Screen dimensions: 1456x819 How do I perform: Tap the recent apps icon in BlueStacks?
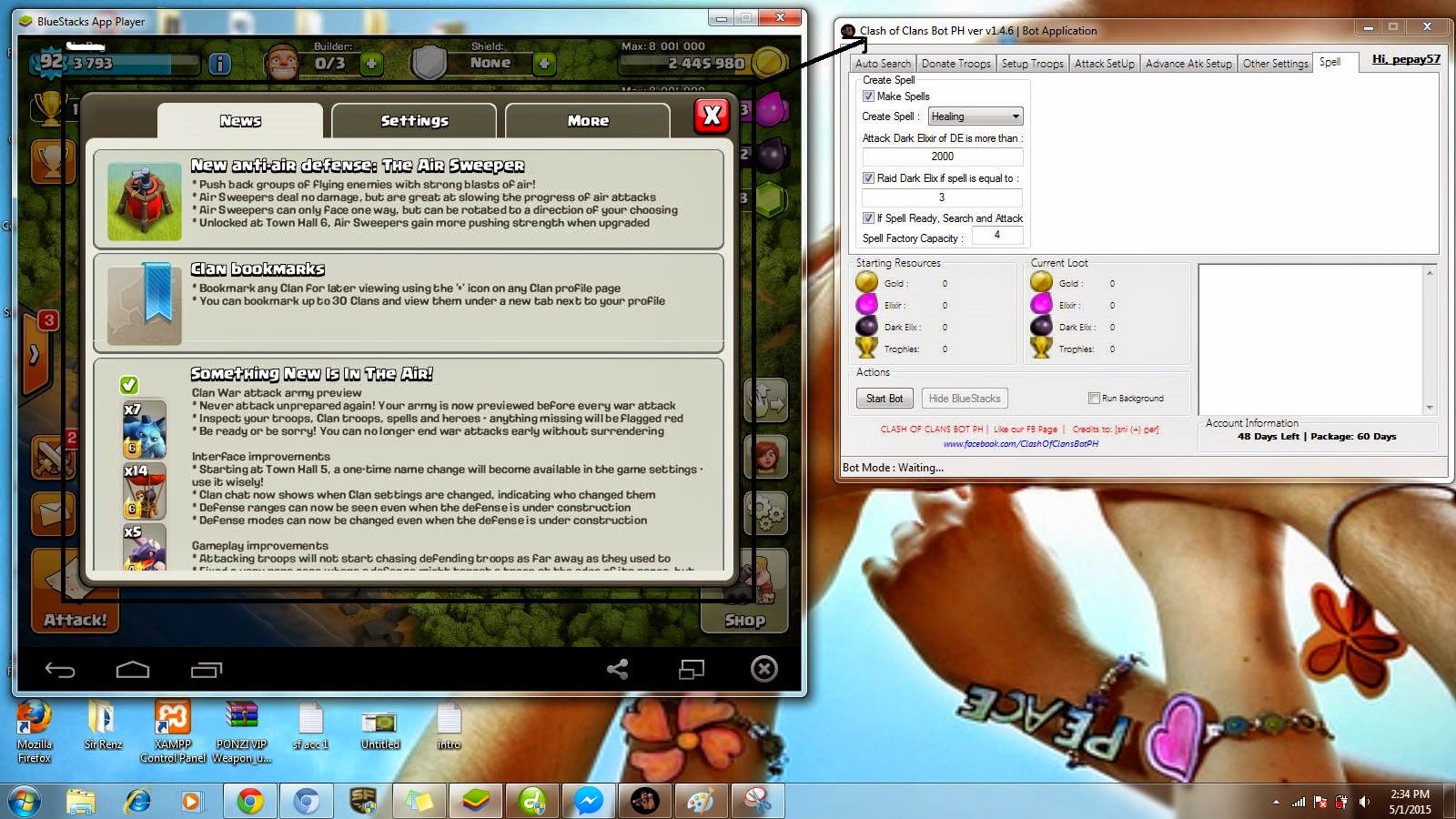207,670
